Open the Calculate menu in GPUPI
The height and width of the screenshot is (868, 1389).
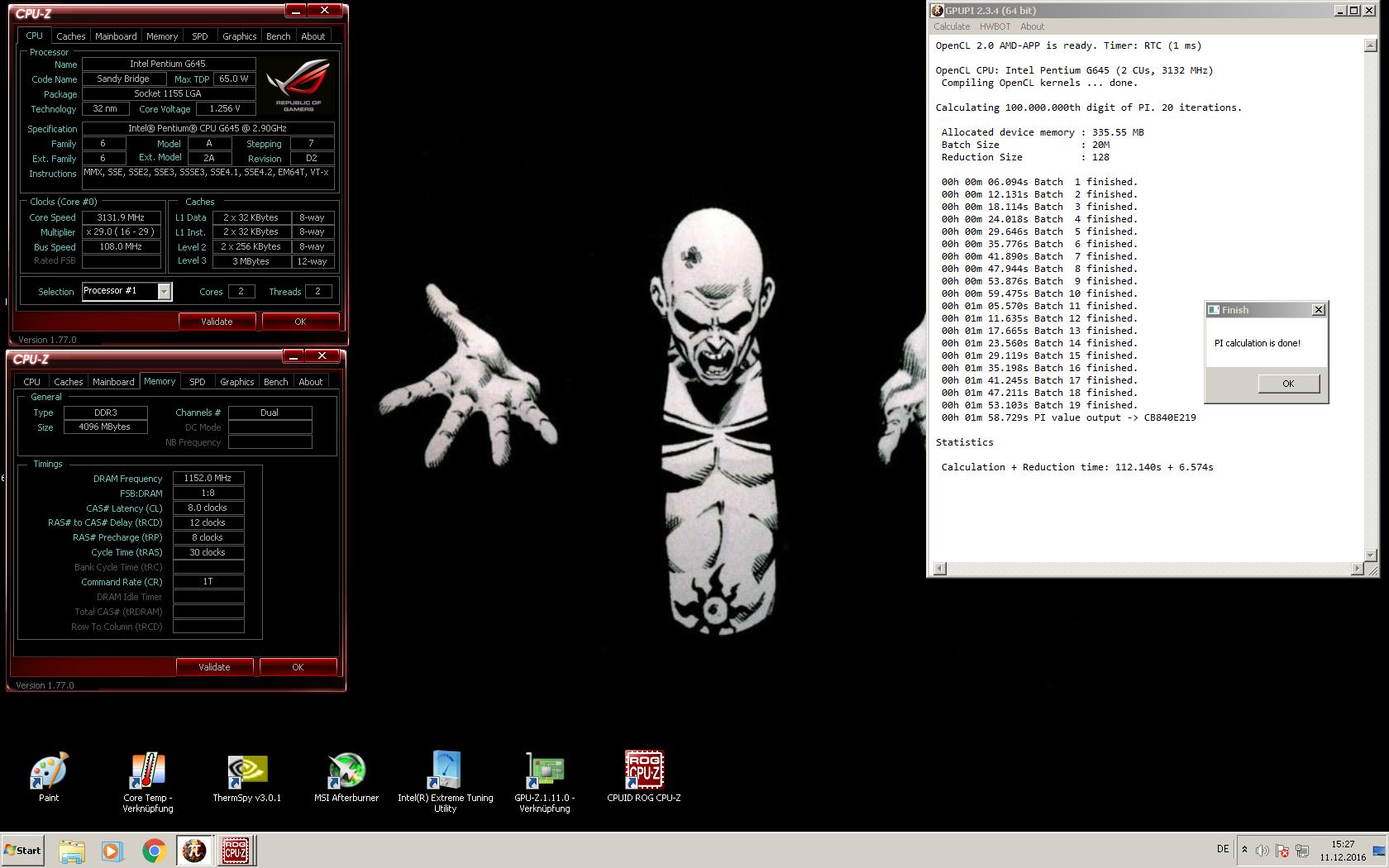pyautogui.click(x=952, y=26)
